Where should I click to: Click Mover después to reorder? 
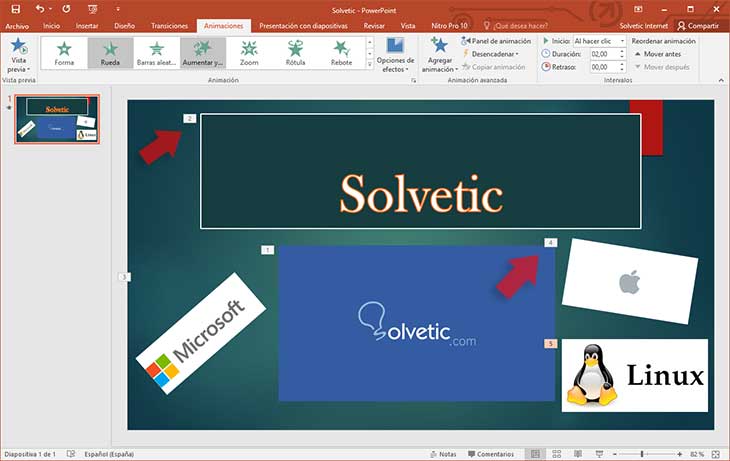[662, 67]
